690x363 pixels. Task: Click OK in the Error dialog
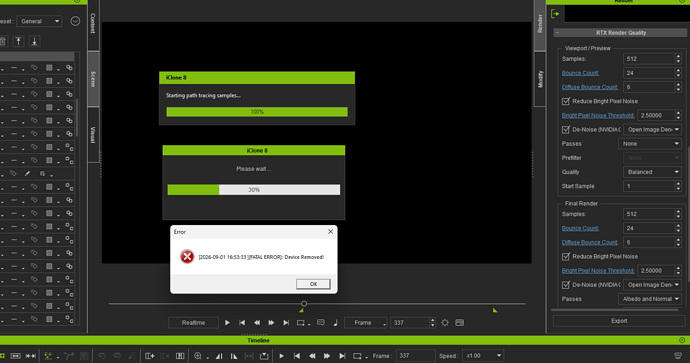[313, 284]
